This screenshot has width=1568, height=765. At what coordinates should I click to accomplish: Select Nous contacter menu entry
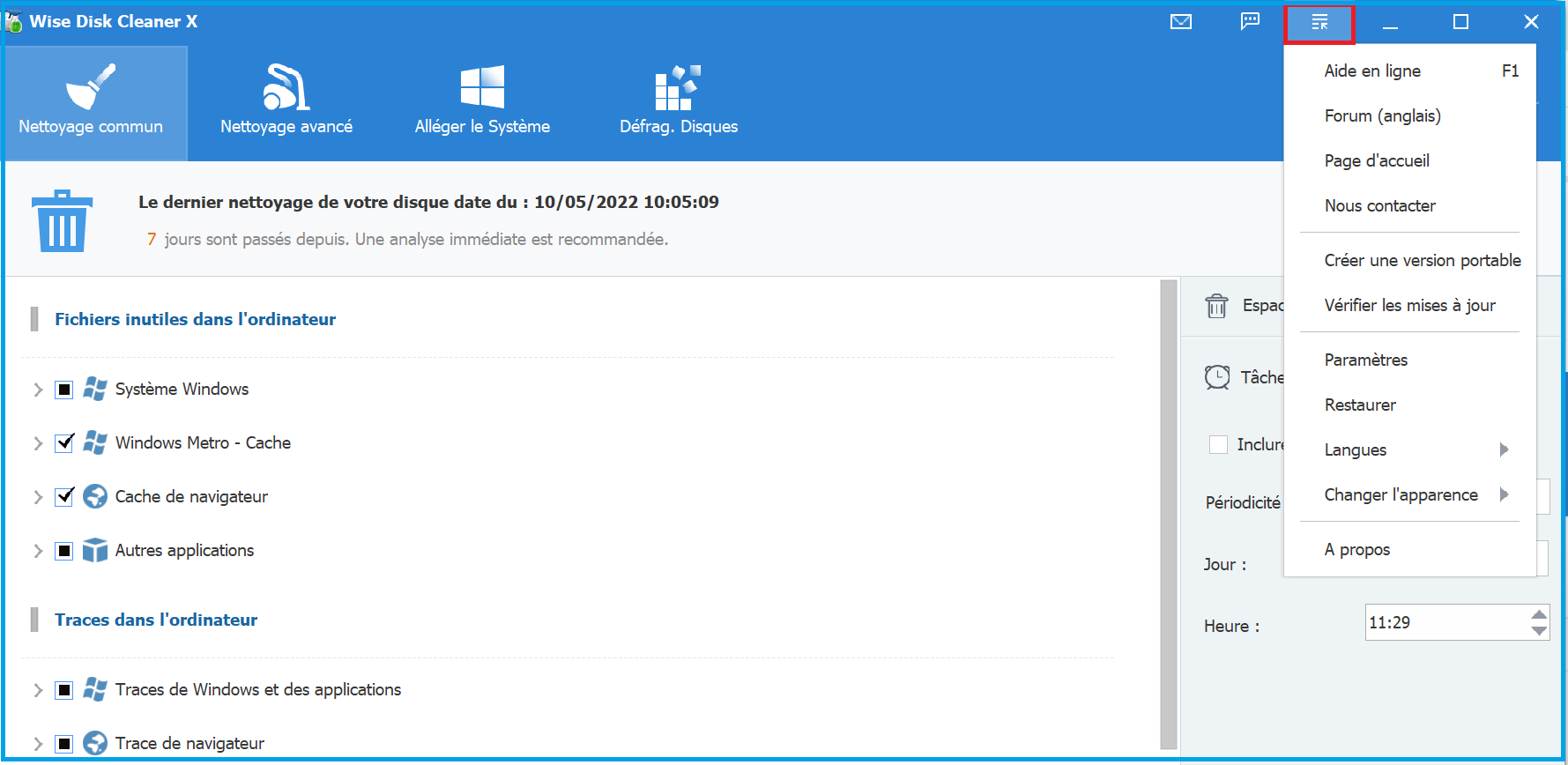click(1410, 205)
